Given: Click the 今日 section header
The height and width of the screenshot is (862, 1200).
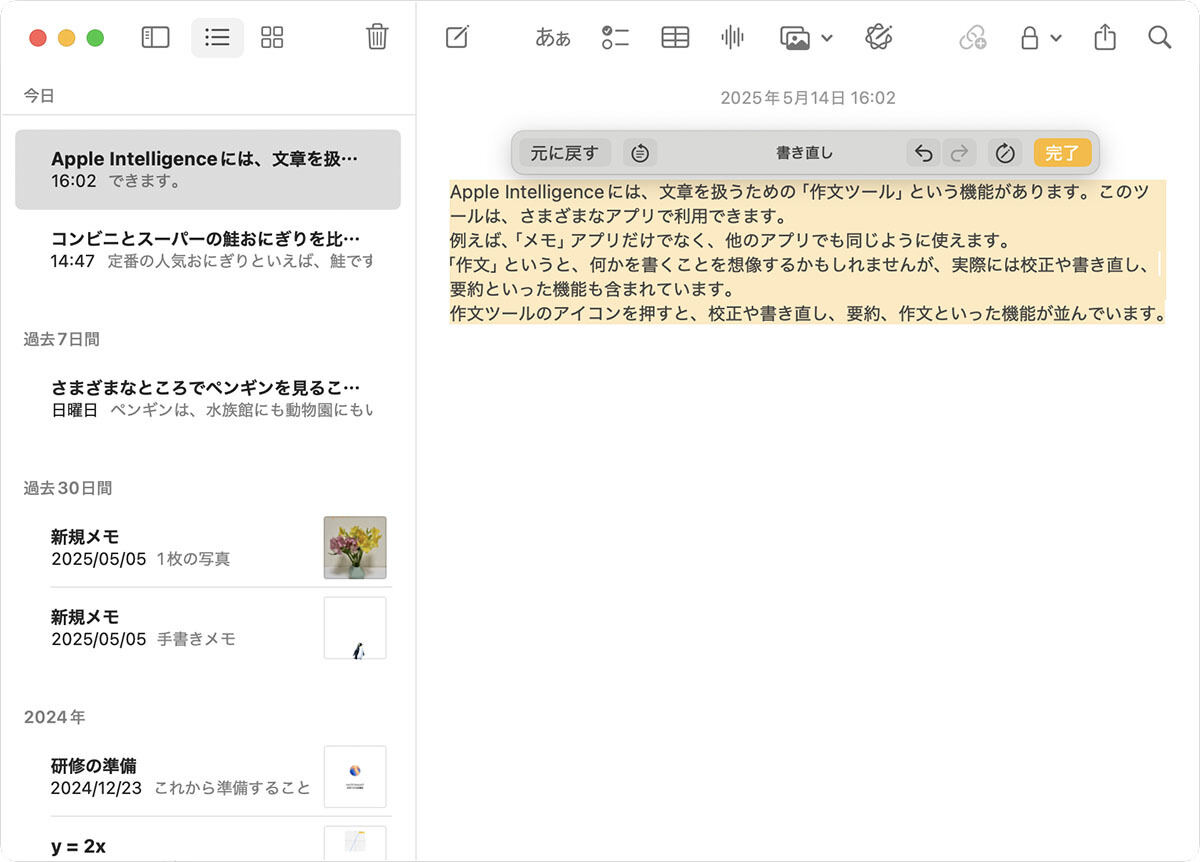Looking at the screenshot, I should click(39, 96).
